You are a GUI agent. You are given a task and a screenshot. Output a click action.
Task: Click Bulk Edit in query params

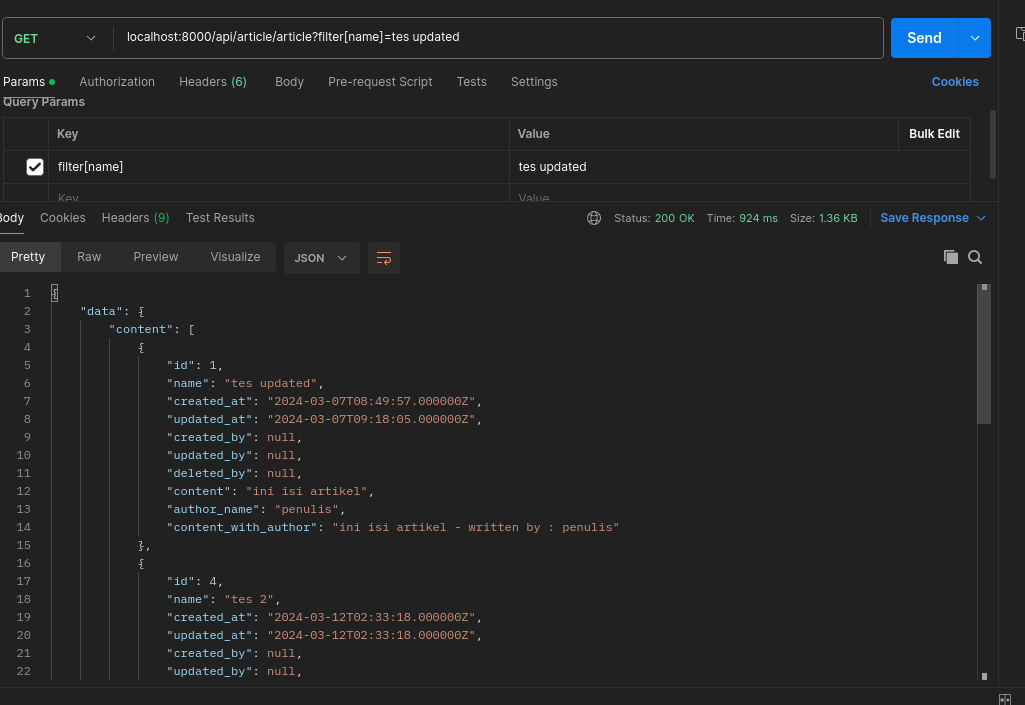[x=934, y=134]
